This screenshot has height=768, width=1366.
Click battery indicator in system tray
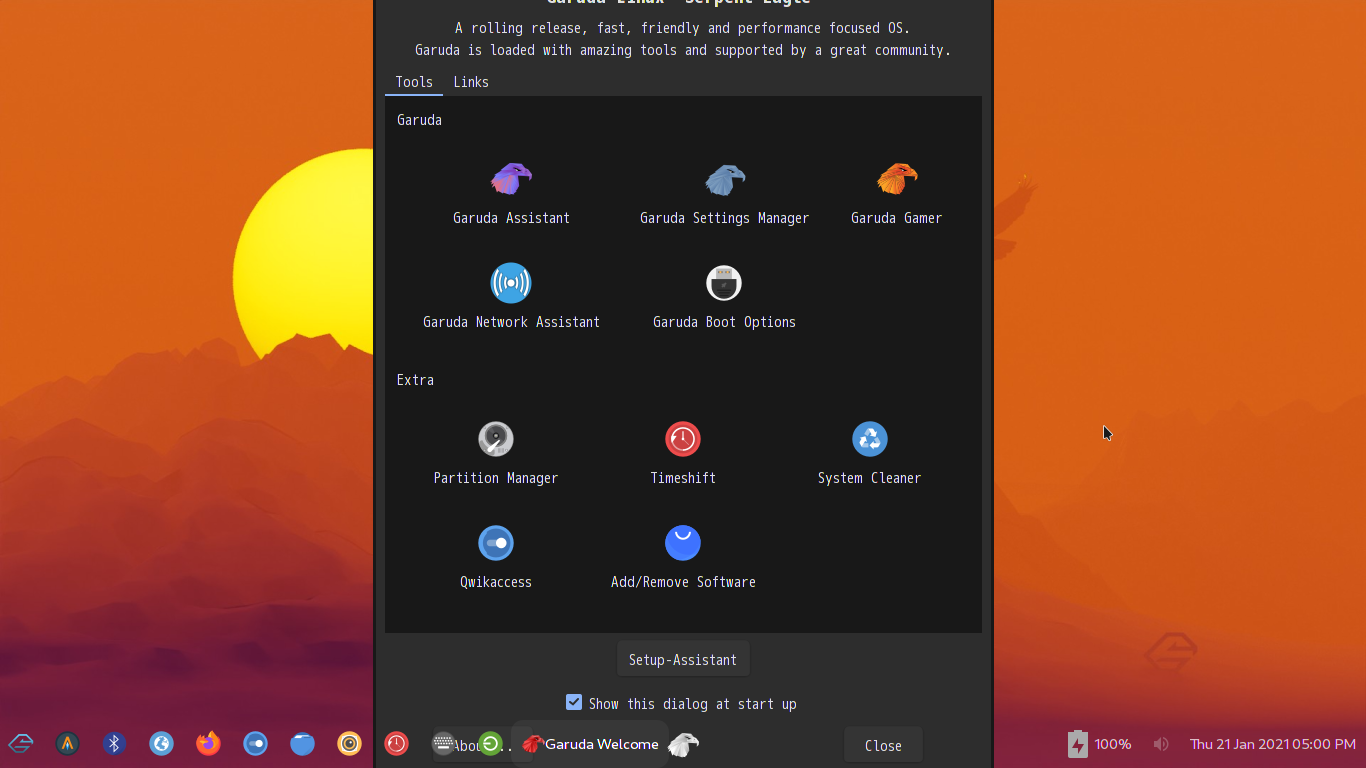(x=1077, y=744)
